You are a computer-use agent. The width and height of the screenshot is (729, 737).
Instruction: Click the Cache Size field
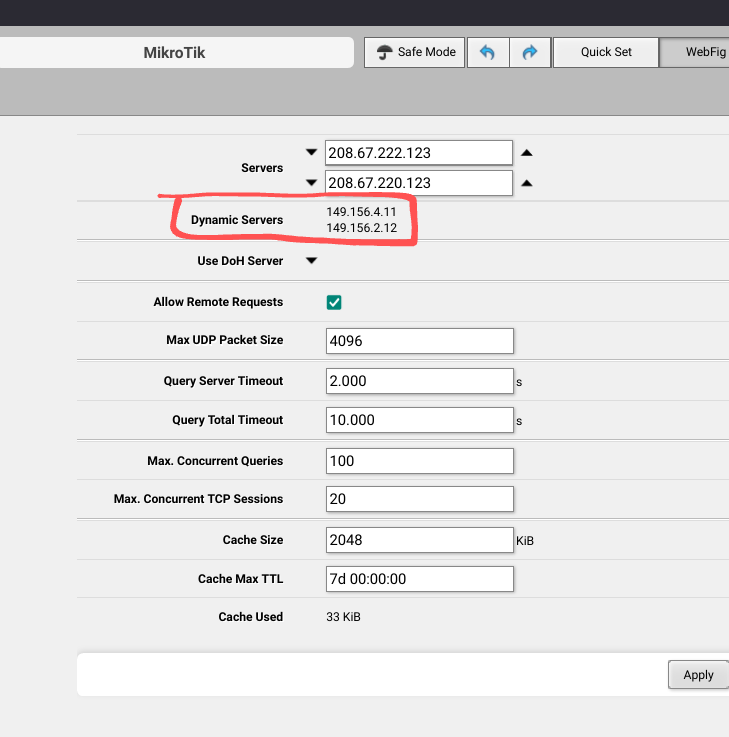[420, 540]
